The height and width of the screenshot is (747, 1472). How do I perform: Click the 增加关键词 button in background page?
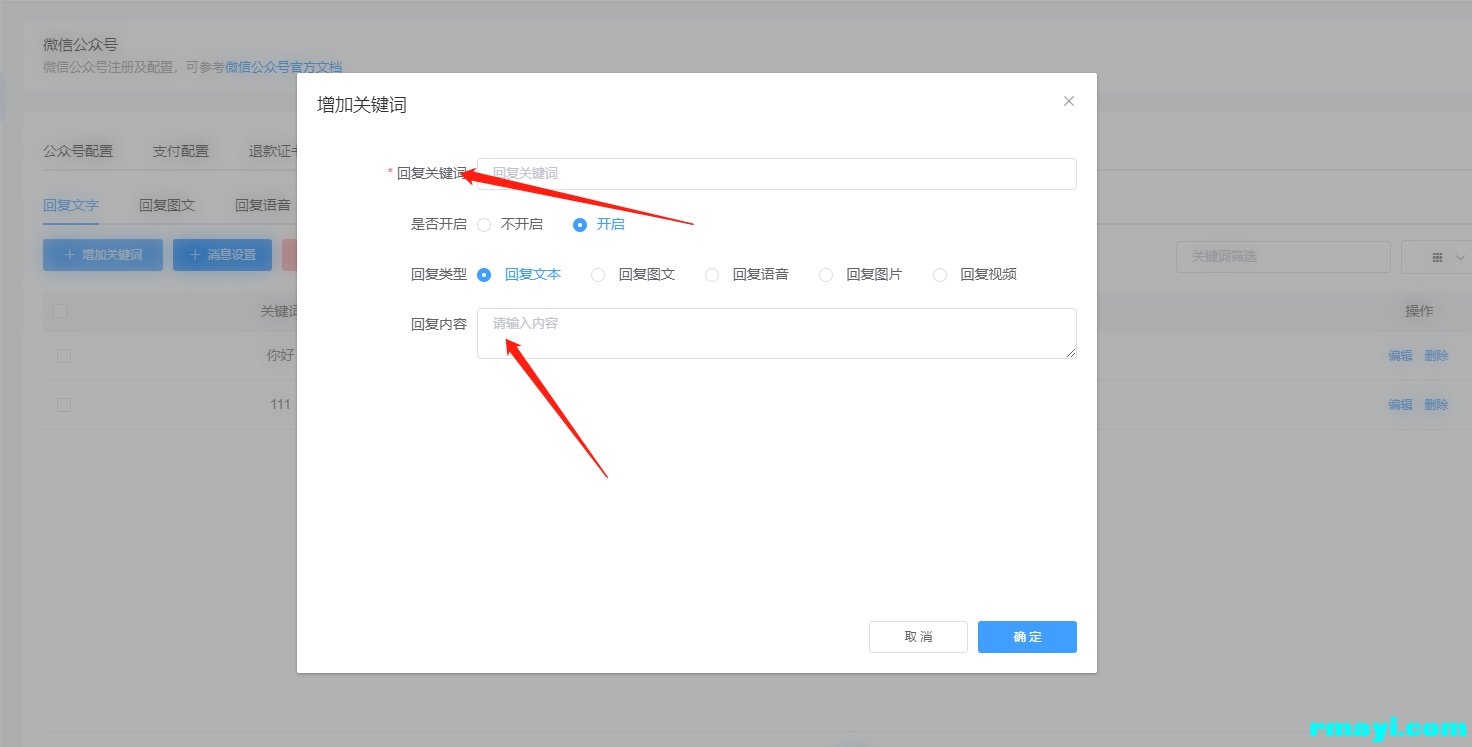point(103,255)
